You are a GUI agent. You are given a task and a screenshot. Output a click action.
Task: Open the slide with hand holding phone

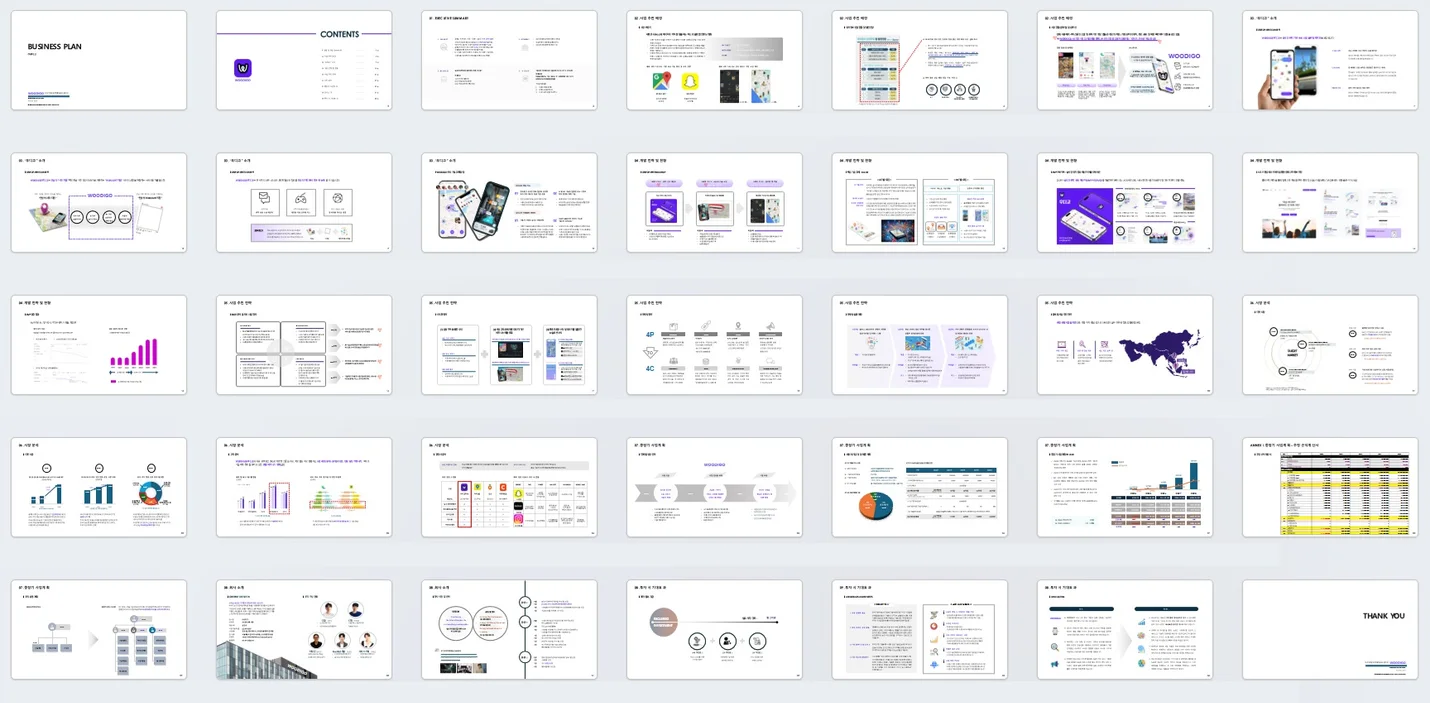click(1329, 60)
